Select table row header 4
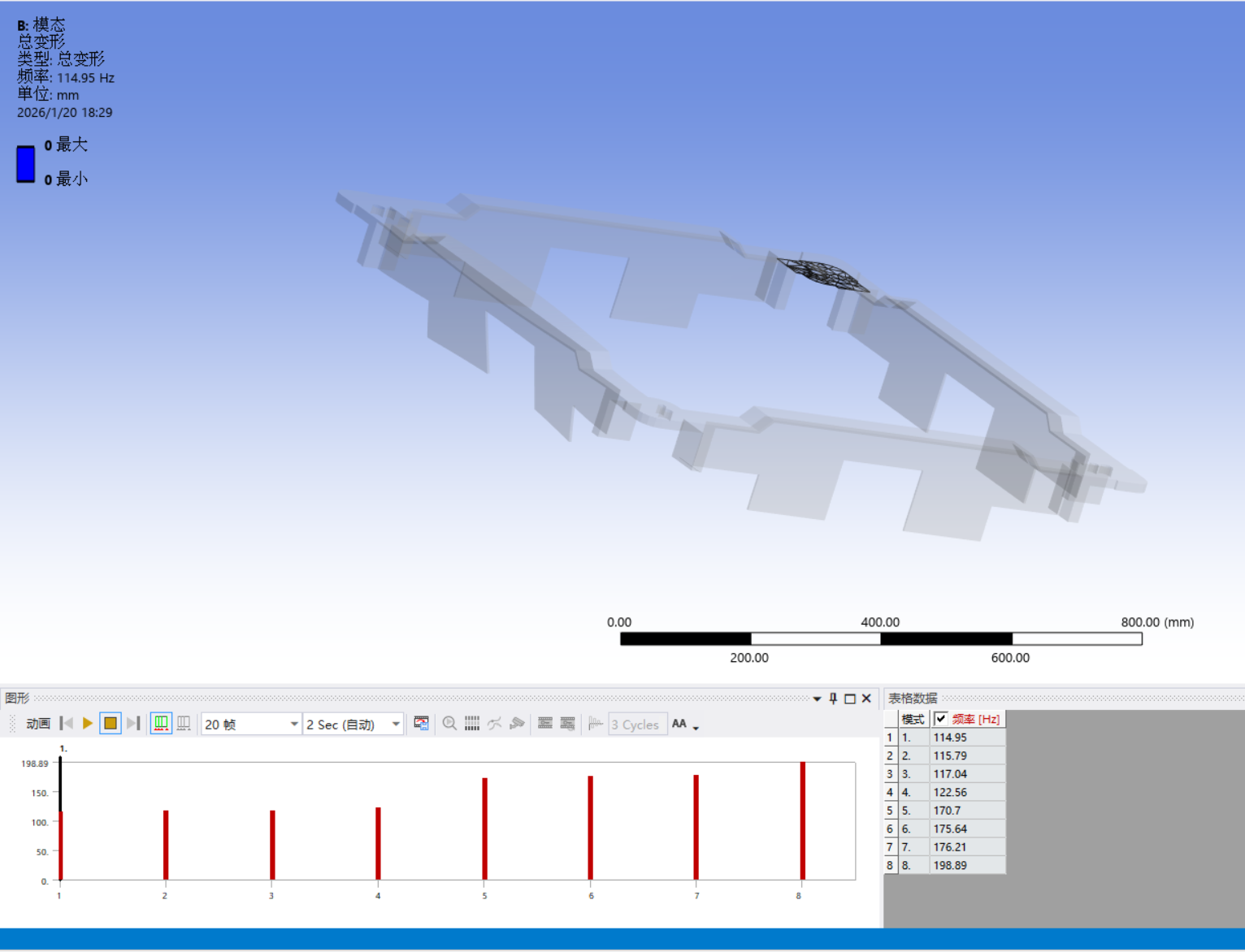1245x952 pixels. pos(891,792)
